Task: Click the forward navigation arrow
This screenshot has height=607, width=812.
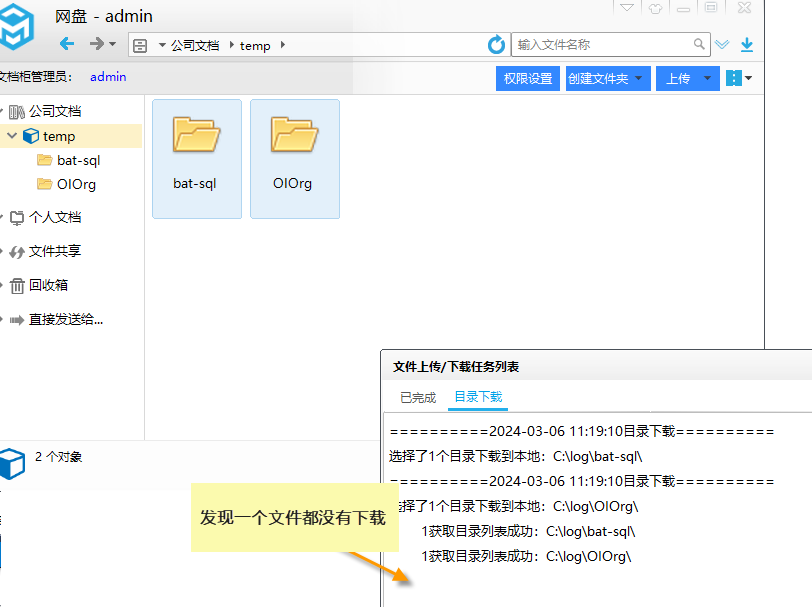Action: coord(96,44)
